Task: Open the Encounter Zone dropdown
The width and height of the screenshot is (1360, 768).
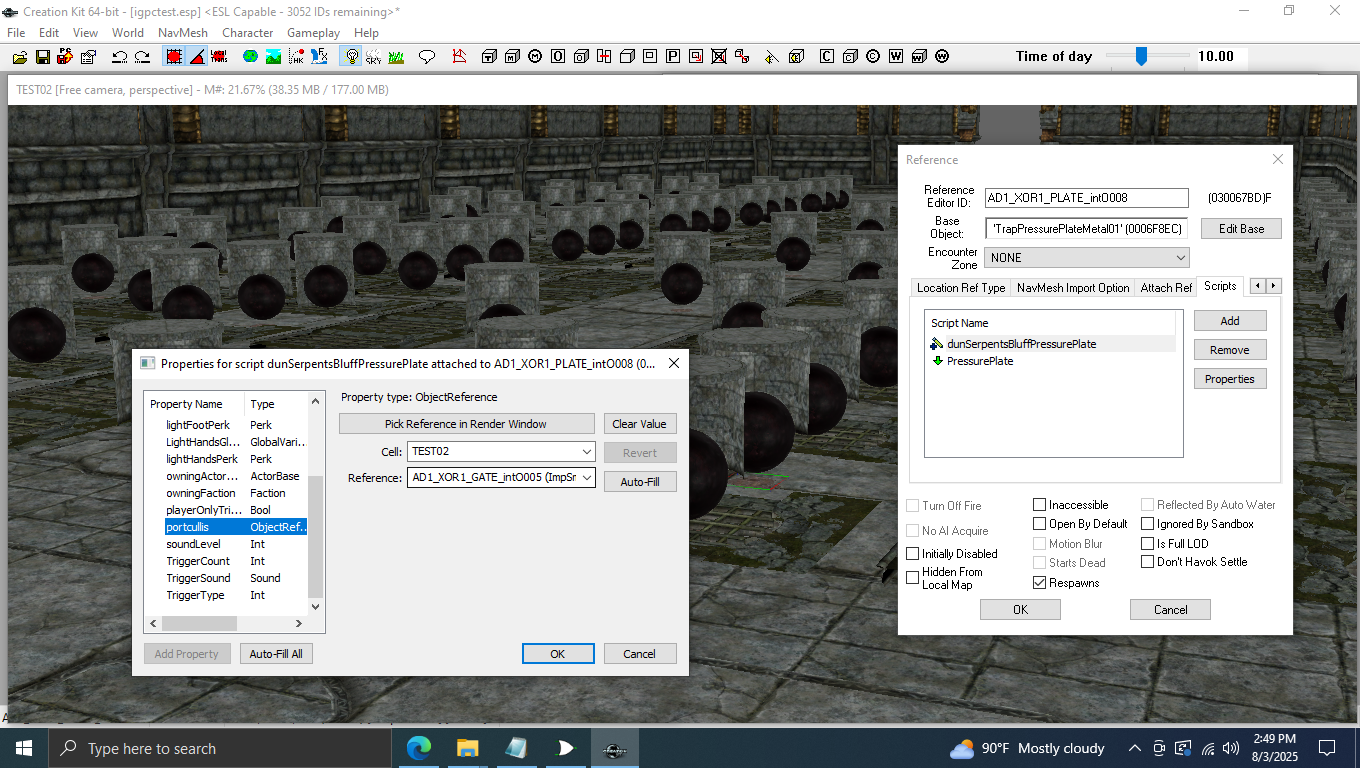Action: tap(1087, 257)
